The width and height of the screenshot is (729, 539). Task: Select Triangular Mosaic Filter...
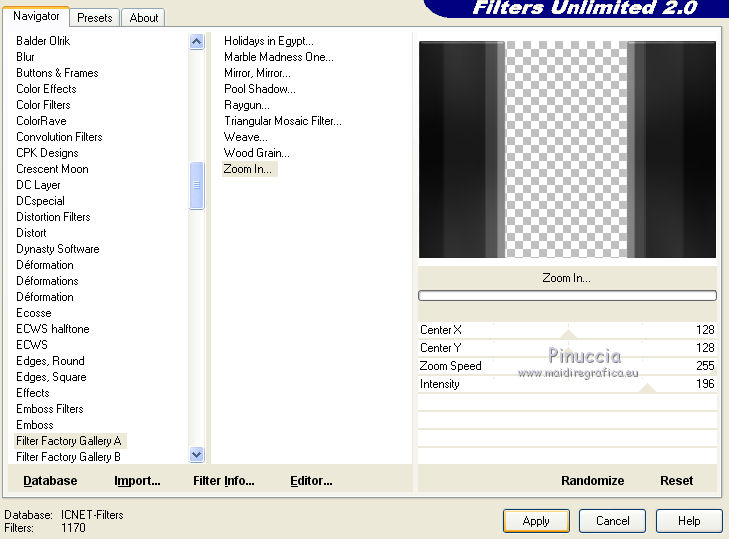coord(283,121)
